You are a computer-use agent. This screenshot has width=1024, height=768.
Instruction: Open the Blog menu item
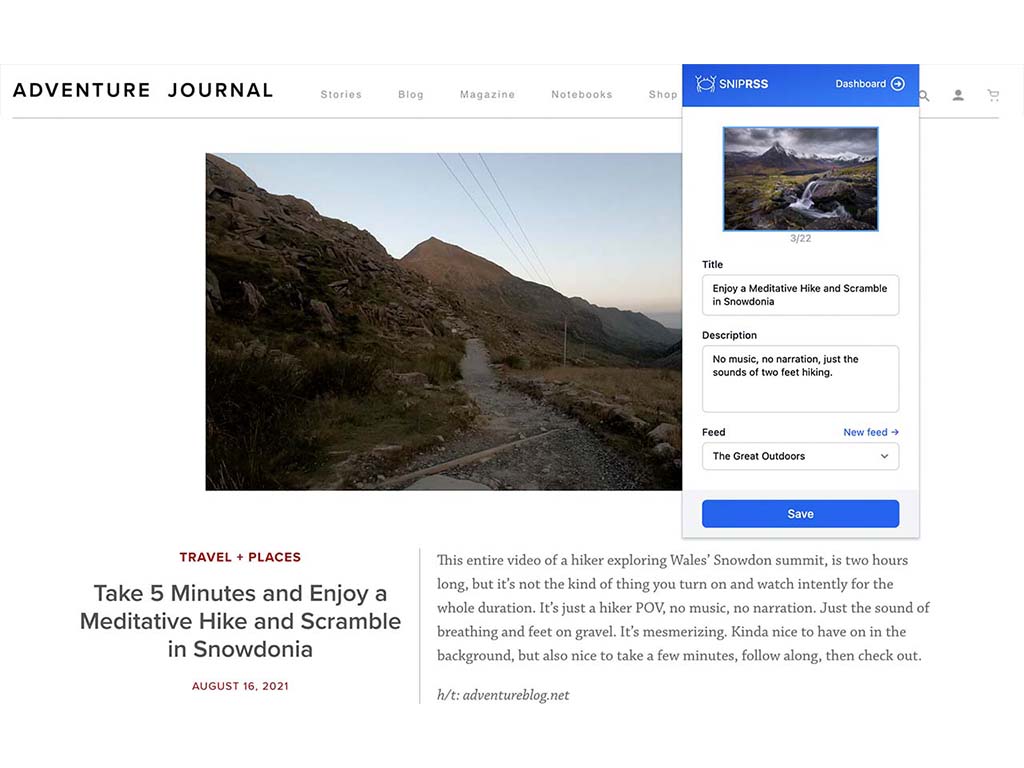[411, 95]
